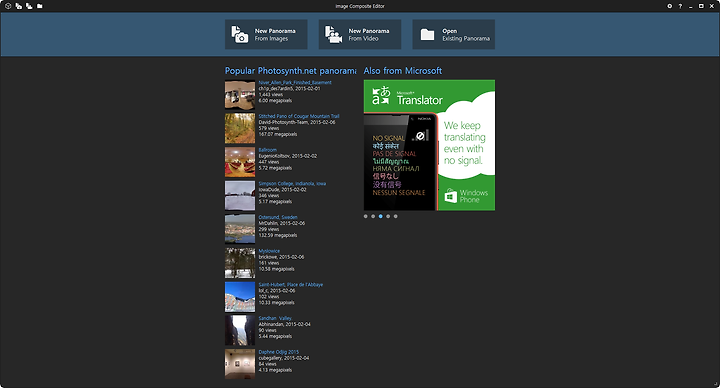This screenshot has height=388, width=720.
Task: Open the Myslowice panorama link
Action: pos(269,251)
